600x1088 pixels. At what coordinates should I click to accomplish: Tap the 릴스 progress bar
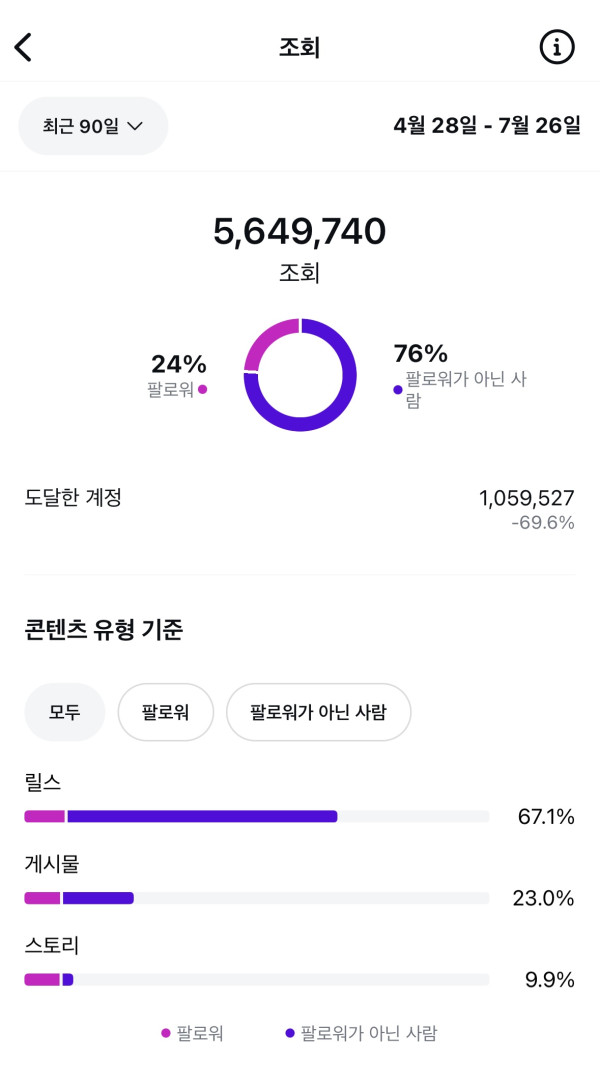pyautogui.click(x=256, y=816)
